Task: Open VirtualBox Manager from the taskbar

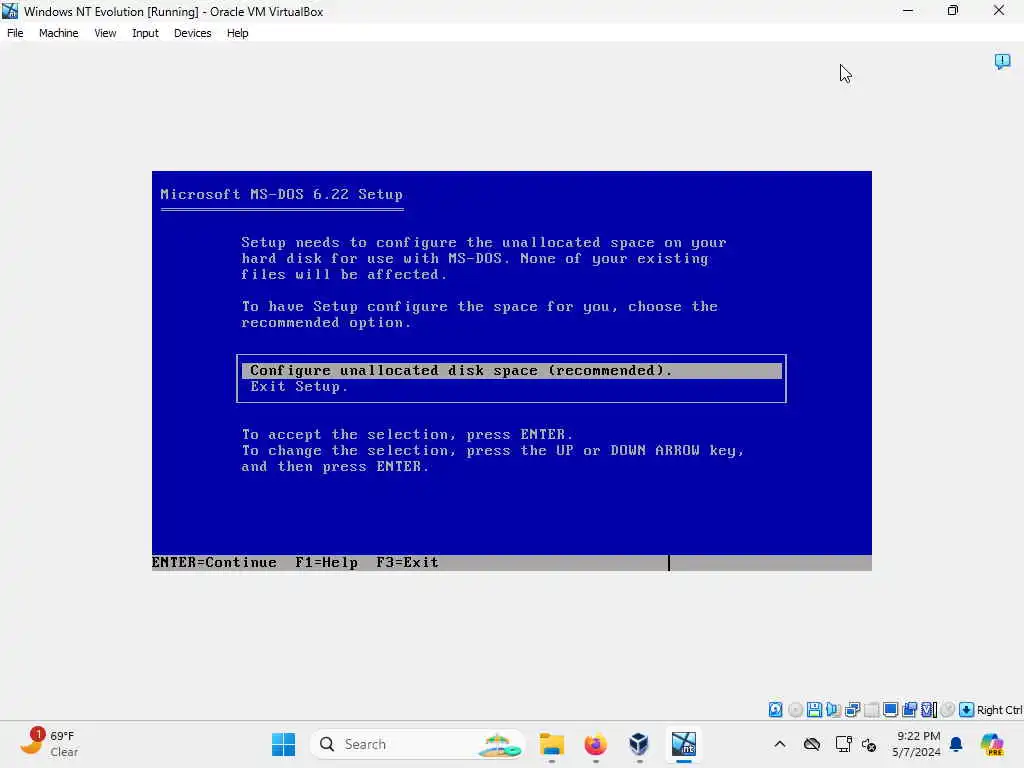Action: coord(639,744)
